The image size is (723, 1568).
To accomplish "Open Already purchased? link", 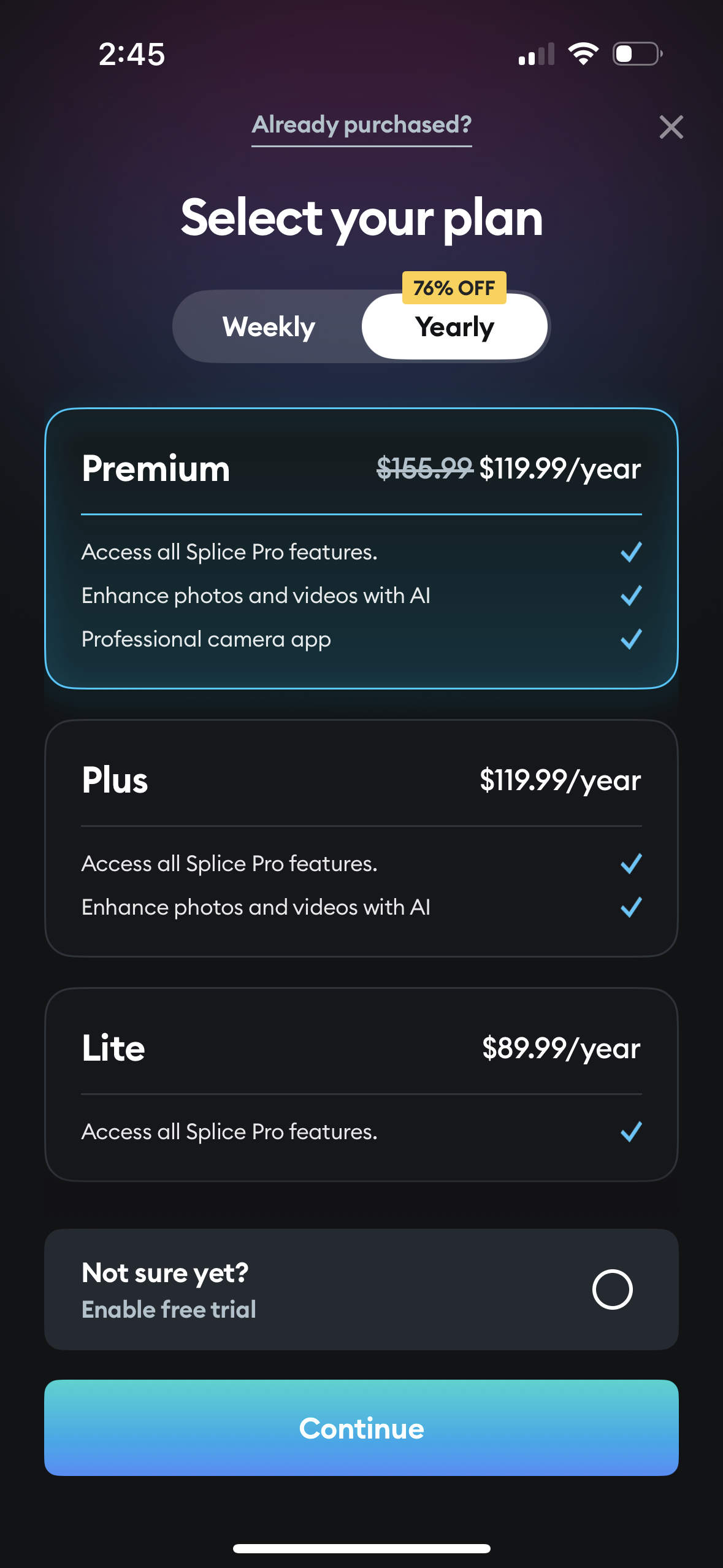I will tap(362, 126).
